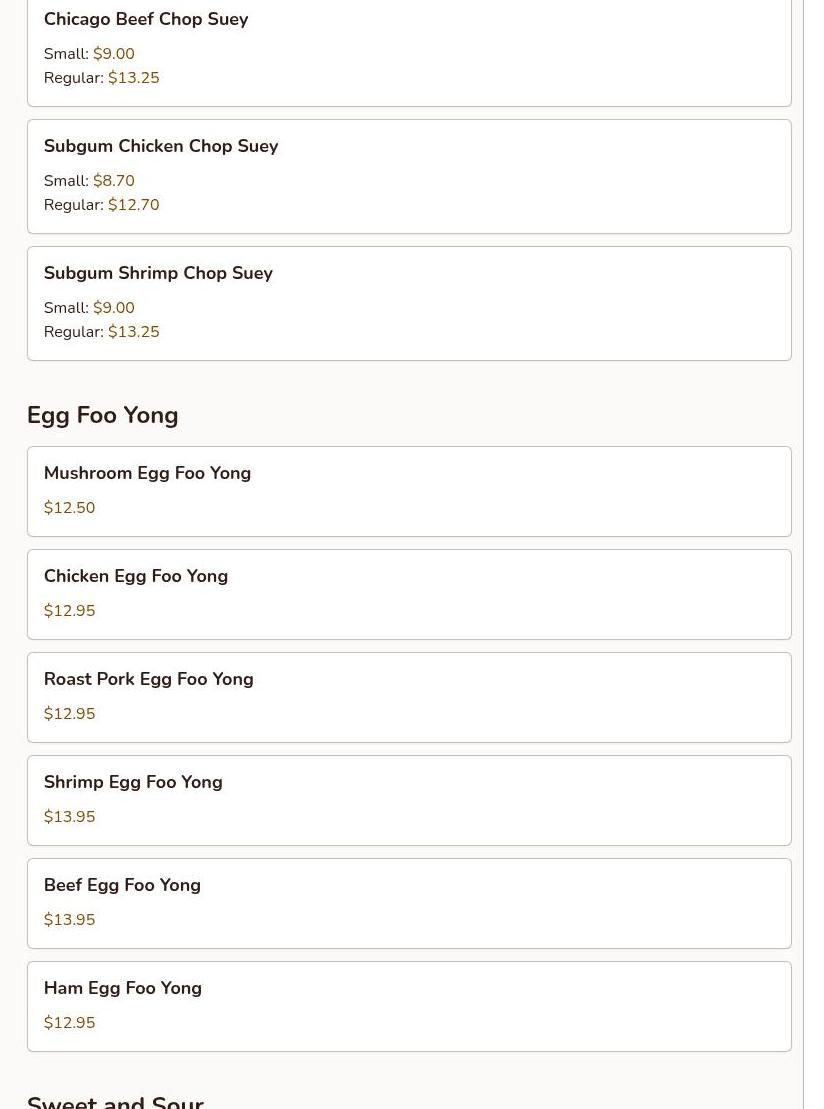Choose Regular $13.25 Subgum Shrimp option

pyautogui.click(x=102, y=332)
